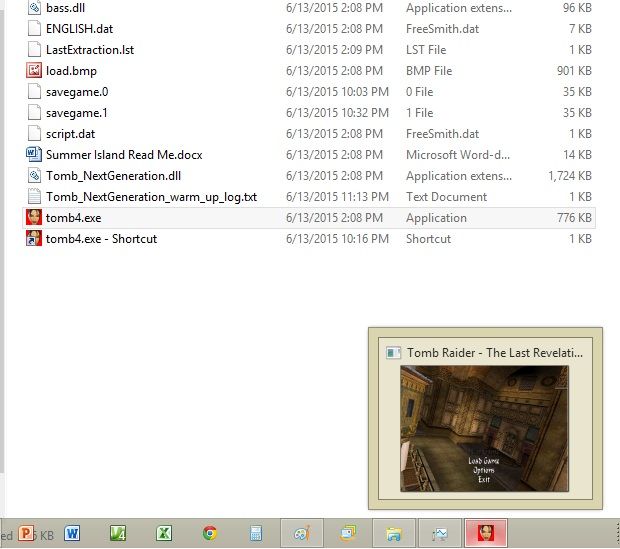Select 'Tomb_NextGeneration.dll' file name
Screen dimensions: 620x549
[x=113, y=176]
